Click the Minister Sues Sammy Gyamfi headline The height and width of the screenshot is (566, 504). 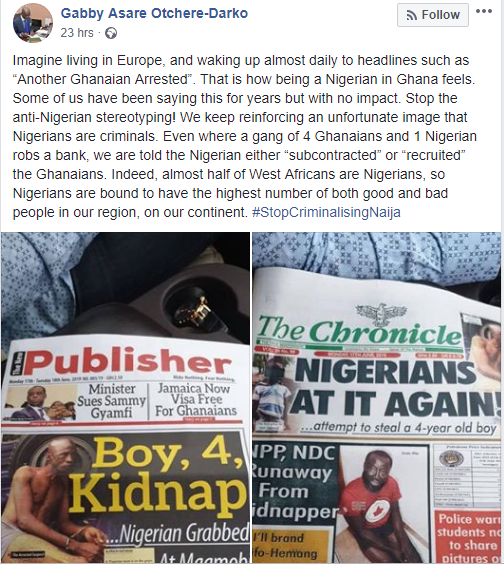point(112,401)
